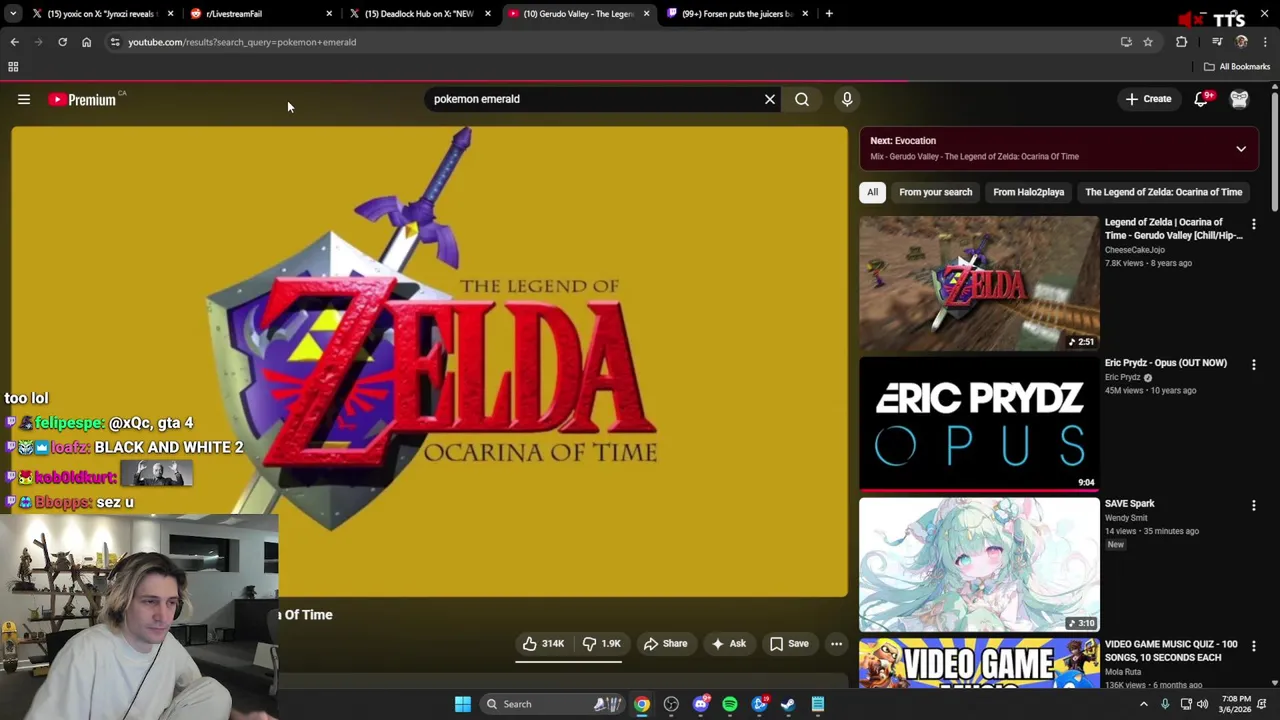Open options for SAVE Spark video
Image resolution: width=1280 pixels, height=720 pixels.
tap(1254, 506)
